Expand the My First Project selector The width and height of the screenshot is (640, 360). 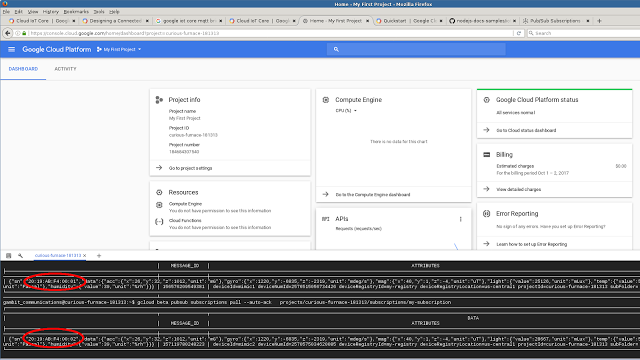click(119, 49)
